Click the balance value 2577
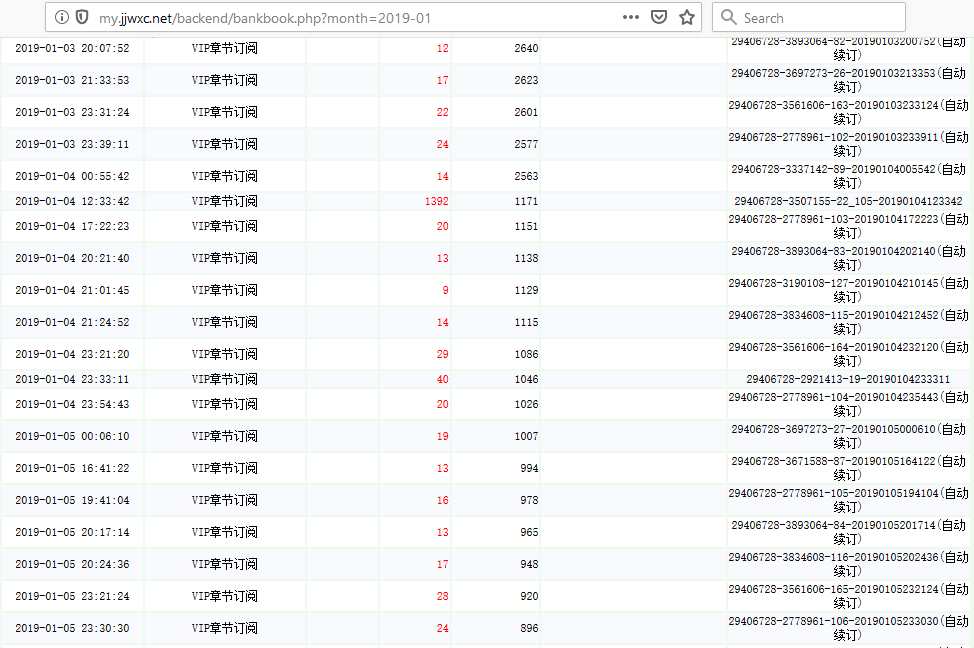 tap(526, 144)
